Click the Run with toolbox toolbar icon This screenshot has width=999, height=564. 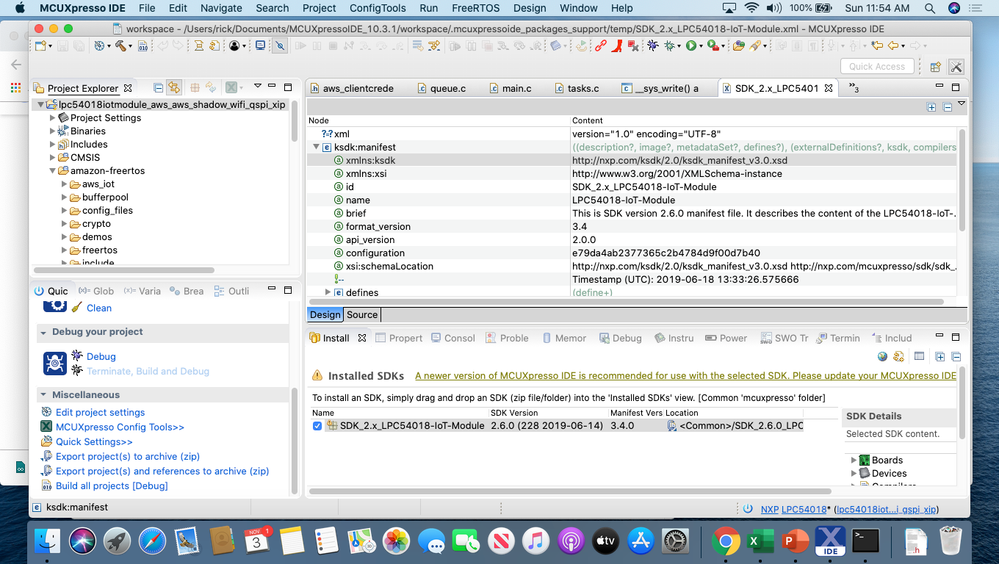[713, 46]
